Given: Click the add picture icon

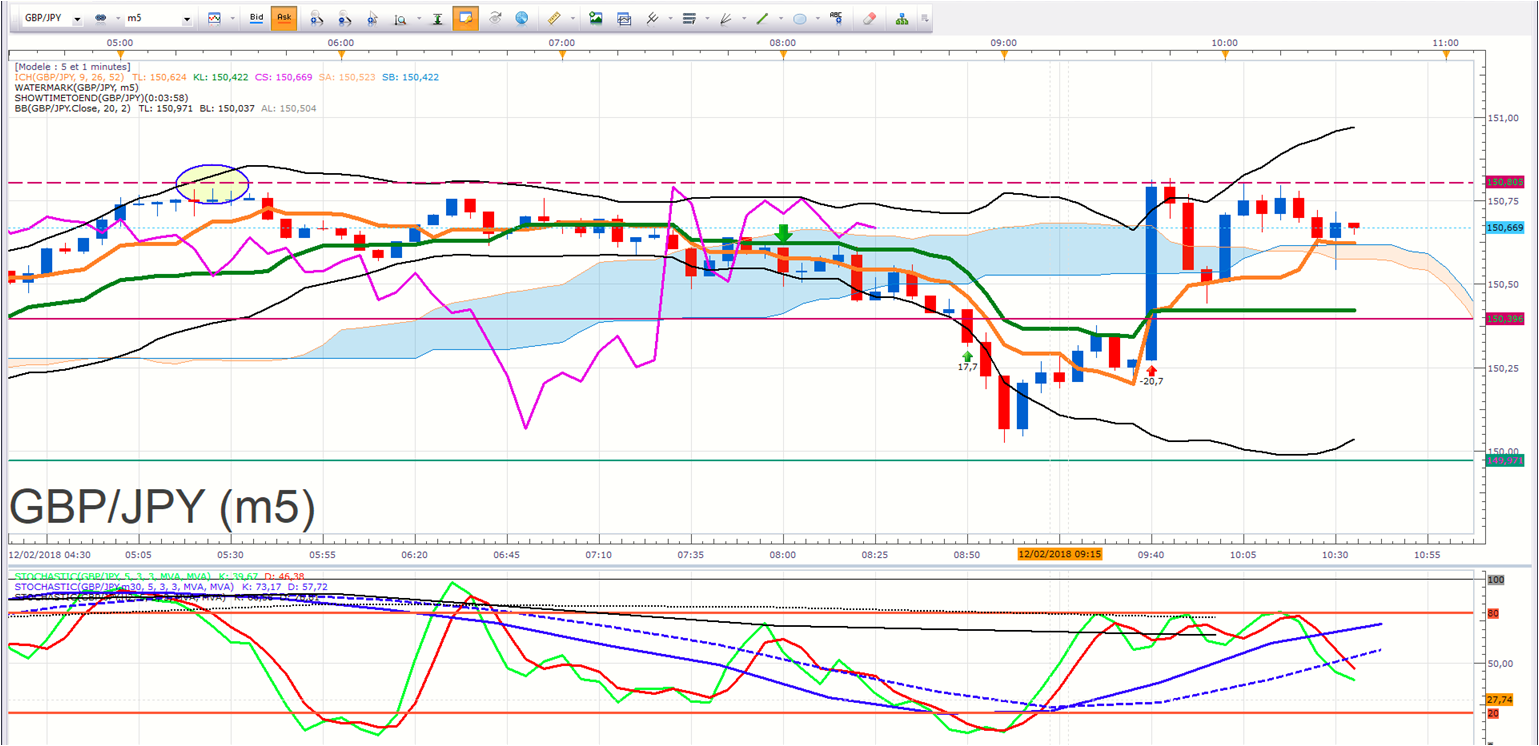Looking at the screenshot, I should 596,18.
